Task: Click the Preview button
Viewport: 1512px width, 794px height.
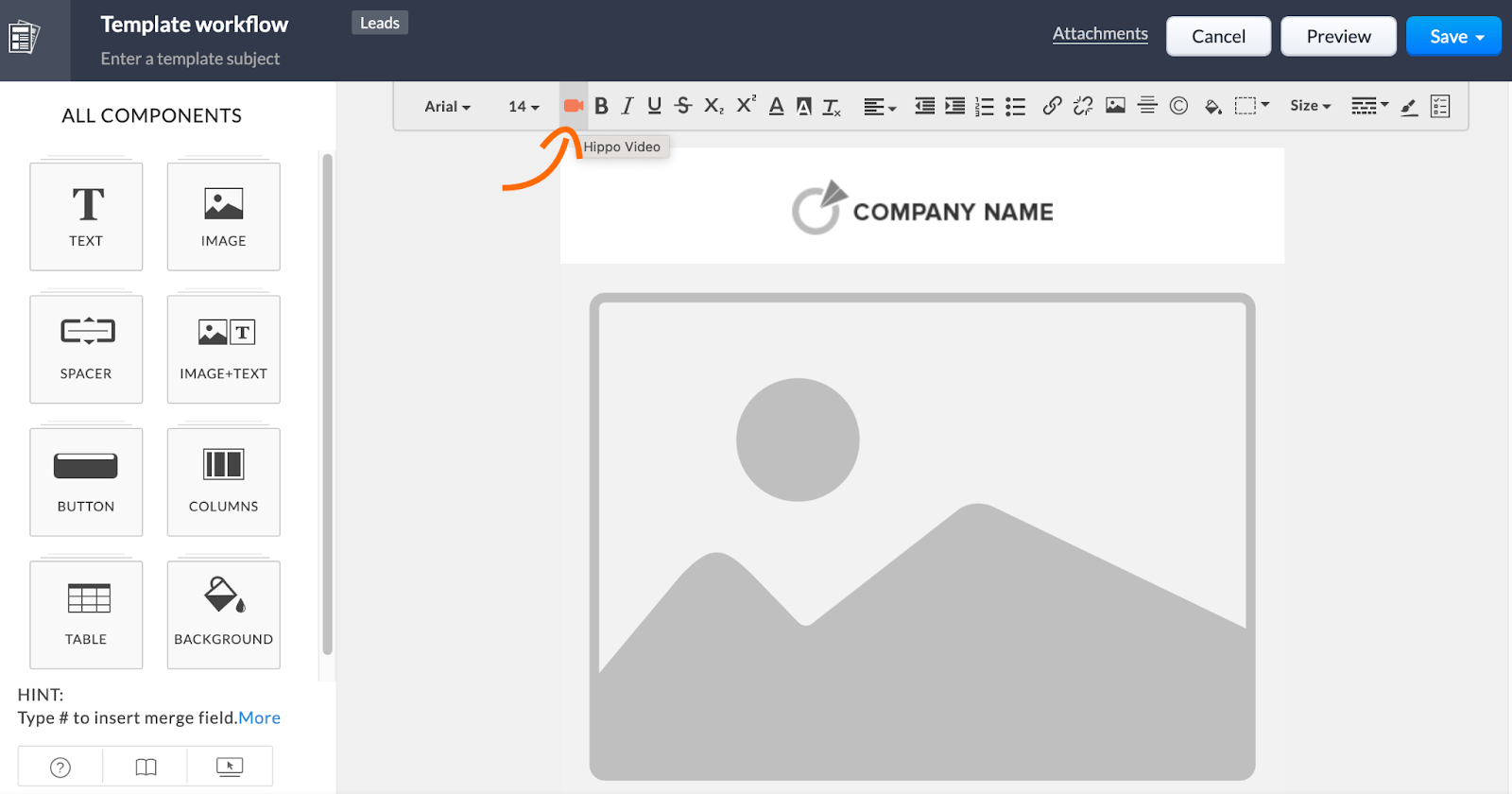Action: coord(1338,36)
